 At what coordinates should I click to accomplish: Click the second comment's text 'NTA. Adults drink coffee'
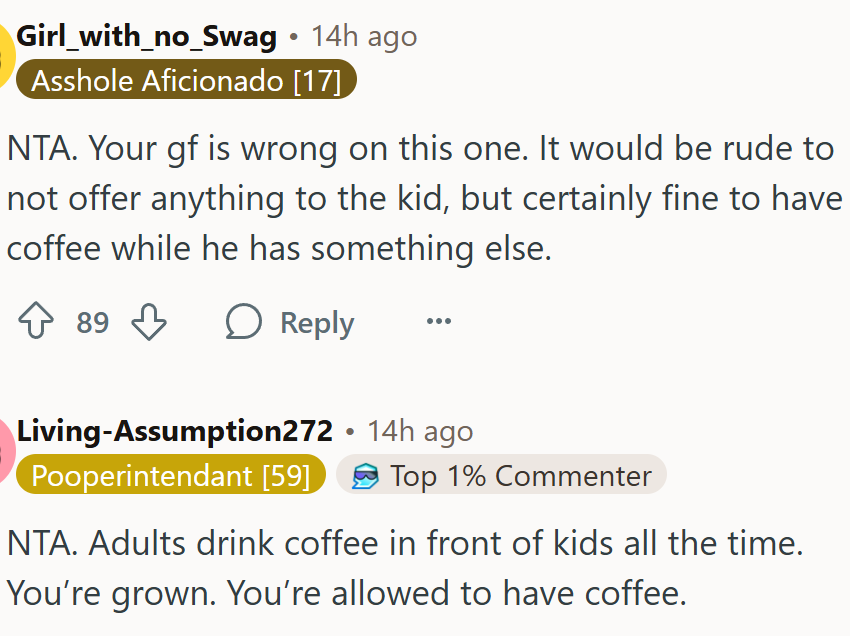click(405, 568)
